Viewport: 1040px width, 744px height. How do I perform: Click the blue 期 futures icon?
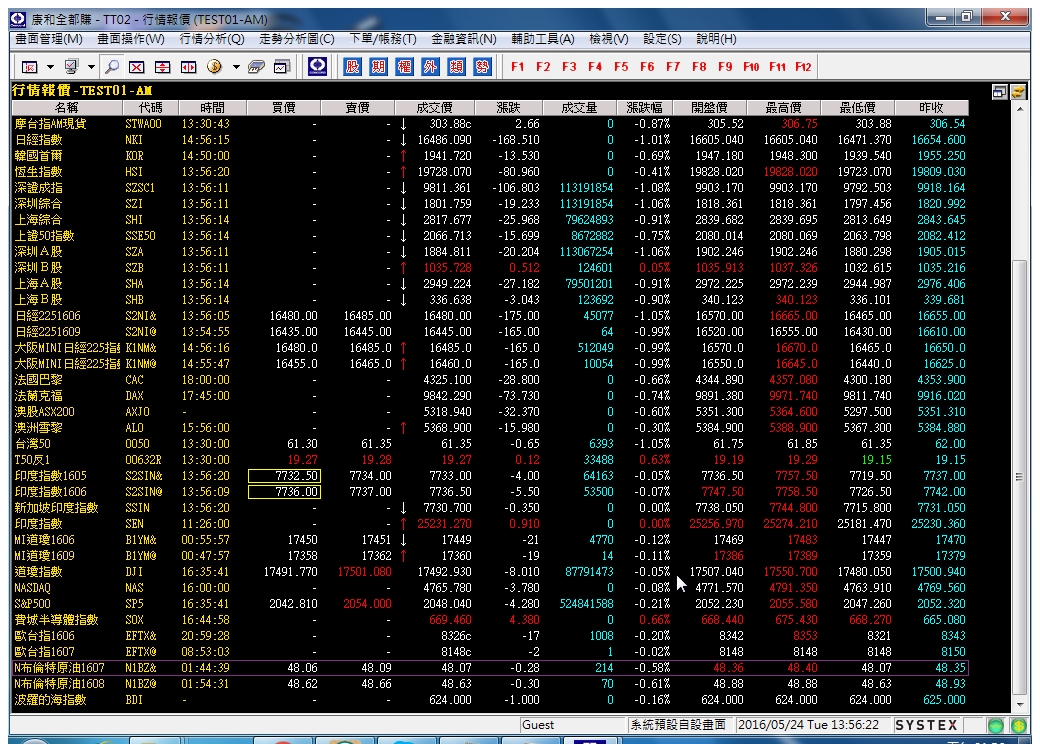pyautogui.click(x=378, y=66)
